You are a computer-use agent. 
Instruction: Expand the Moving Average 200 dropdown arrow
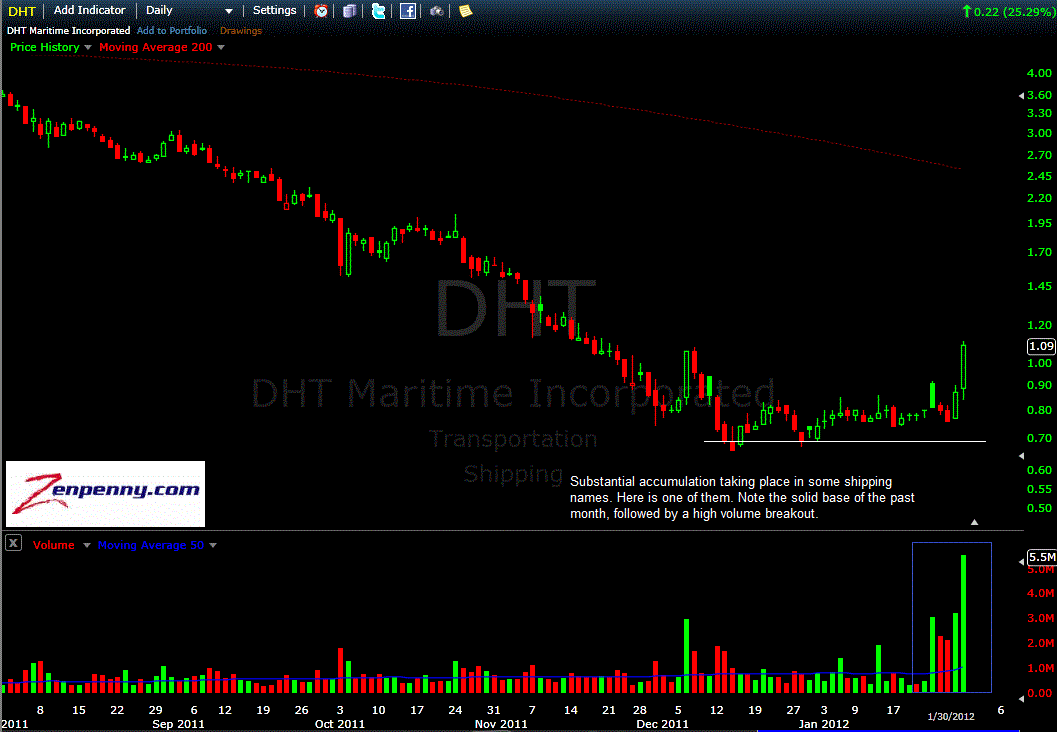(x=221, y=47)
